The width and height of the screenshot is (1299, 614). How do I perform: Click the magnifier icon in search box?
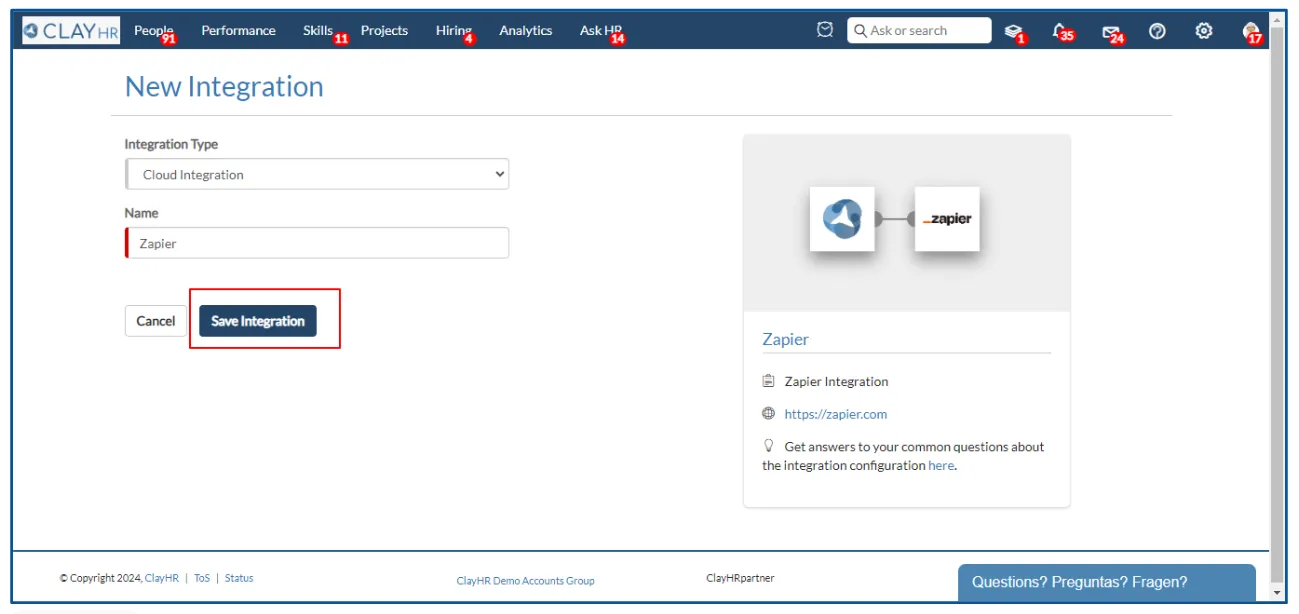(860, 31)
